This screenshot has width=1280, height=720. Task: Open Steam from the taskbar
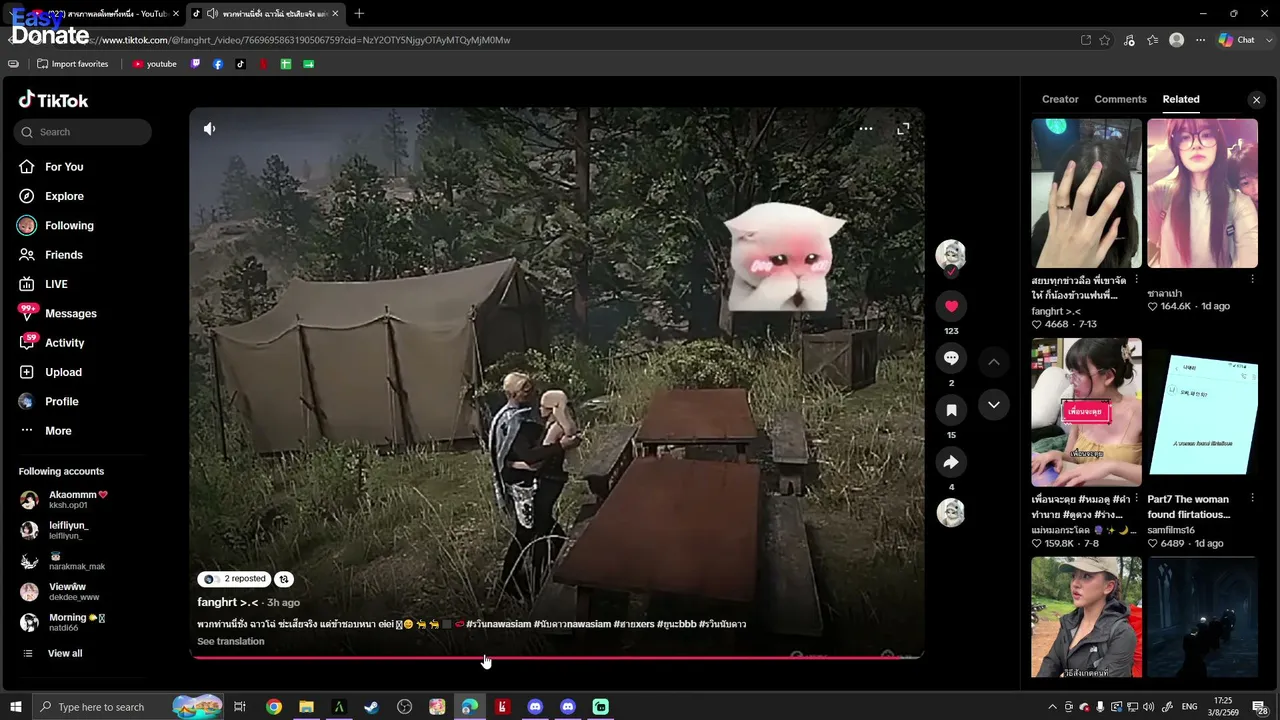click(371, 707)
